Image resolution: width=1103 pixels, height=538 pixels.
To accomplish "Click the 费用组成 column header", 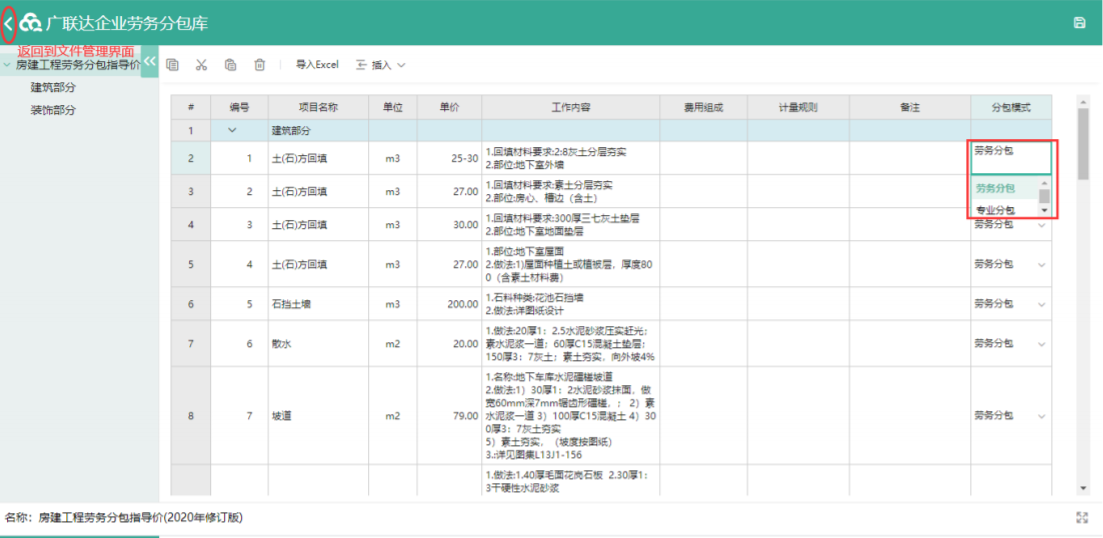I will [703, 108].
